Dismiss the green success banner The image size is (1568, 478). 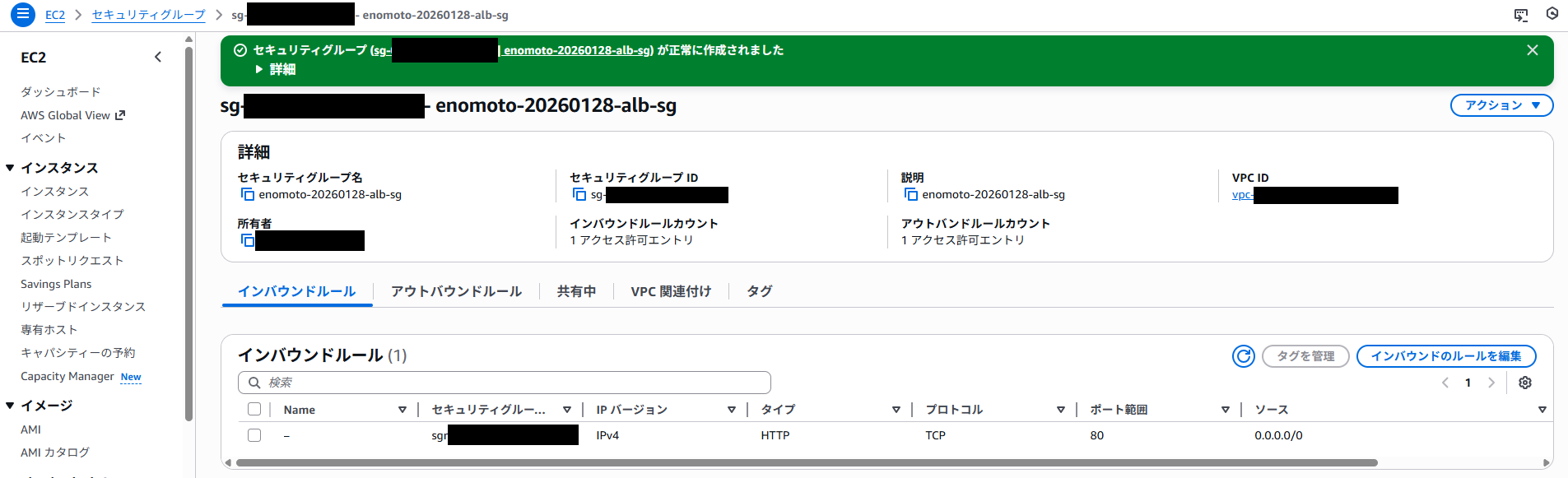pyautogui.click(x=1532, y=50)
